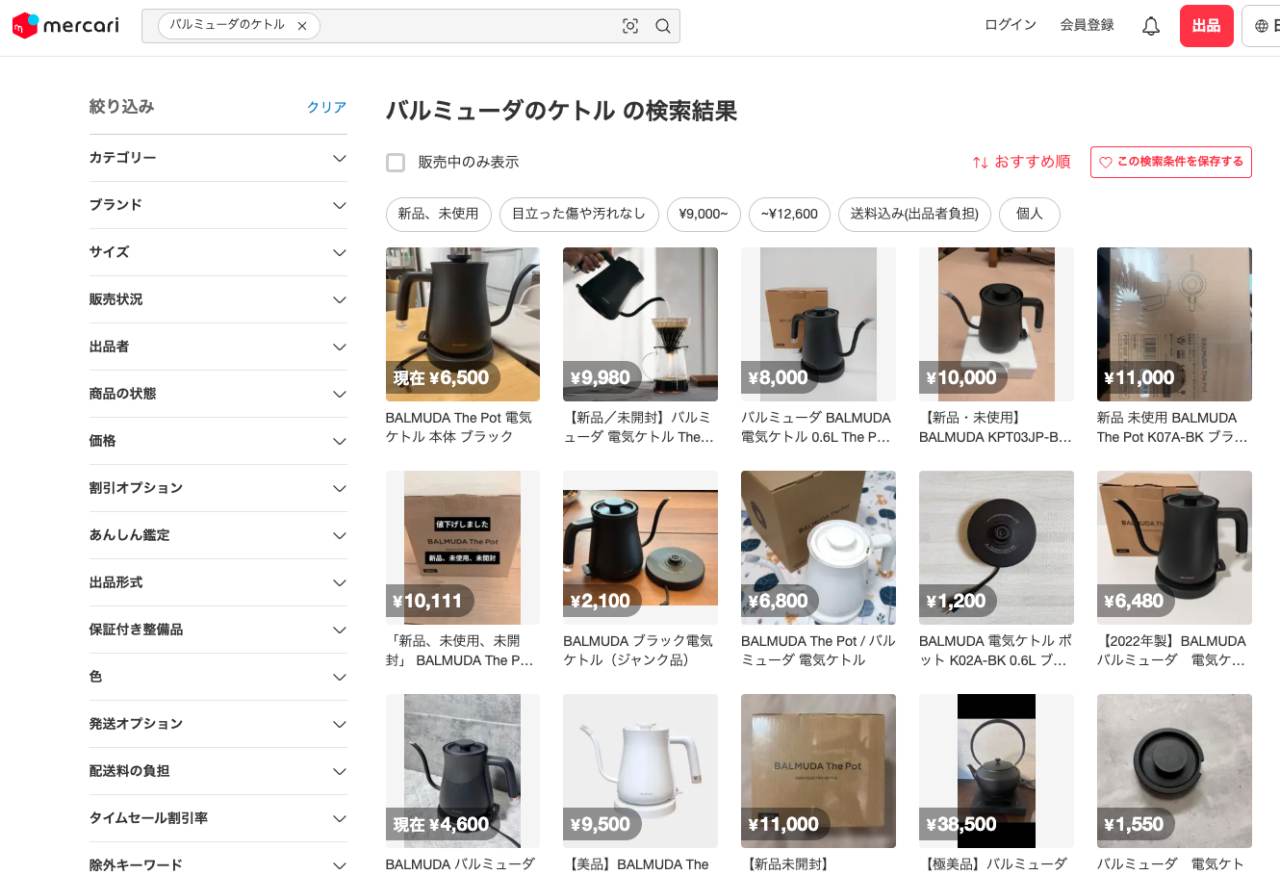Open the 現在 ¥4,600 kettle thumbnail
The height and width of the screenshot is (875, 1280).
[463, 771]
